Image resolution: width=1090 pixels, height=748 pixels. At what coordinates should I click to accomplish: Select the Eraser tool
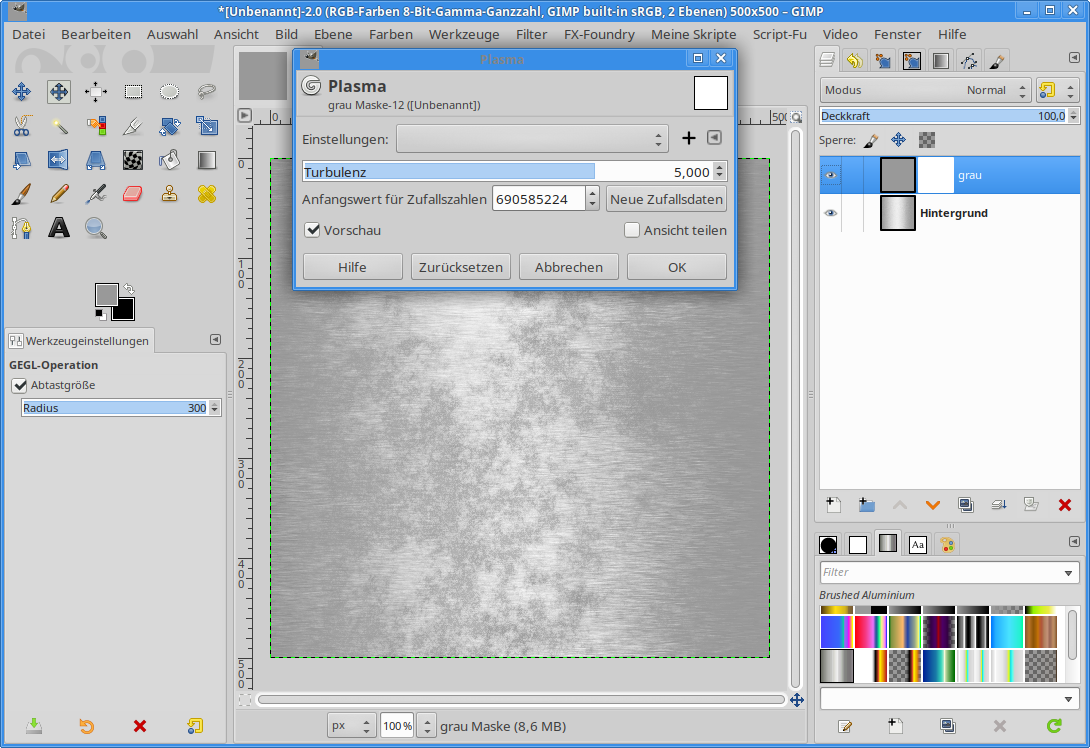click(133, 194)
